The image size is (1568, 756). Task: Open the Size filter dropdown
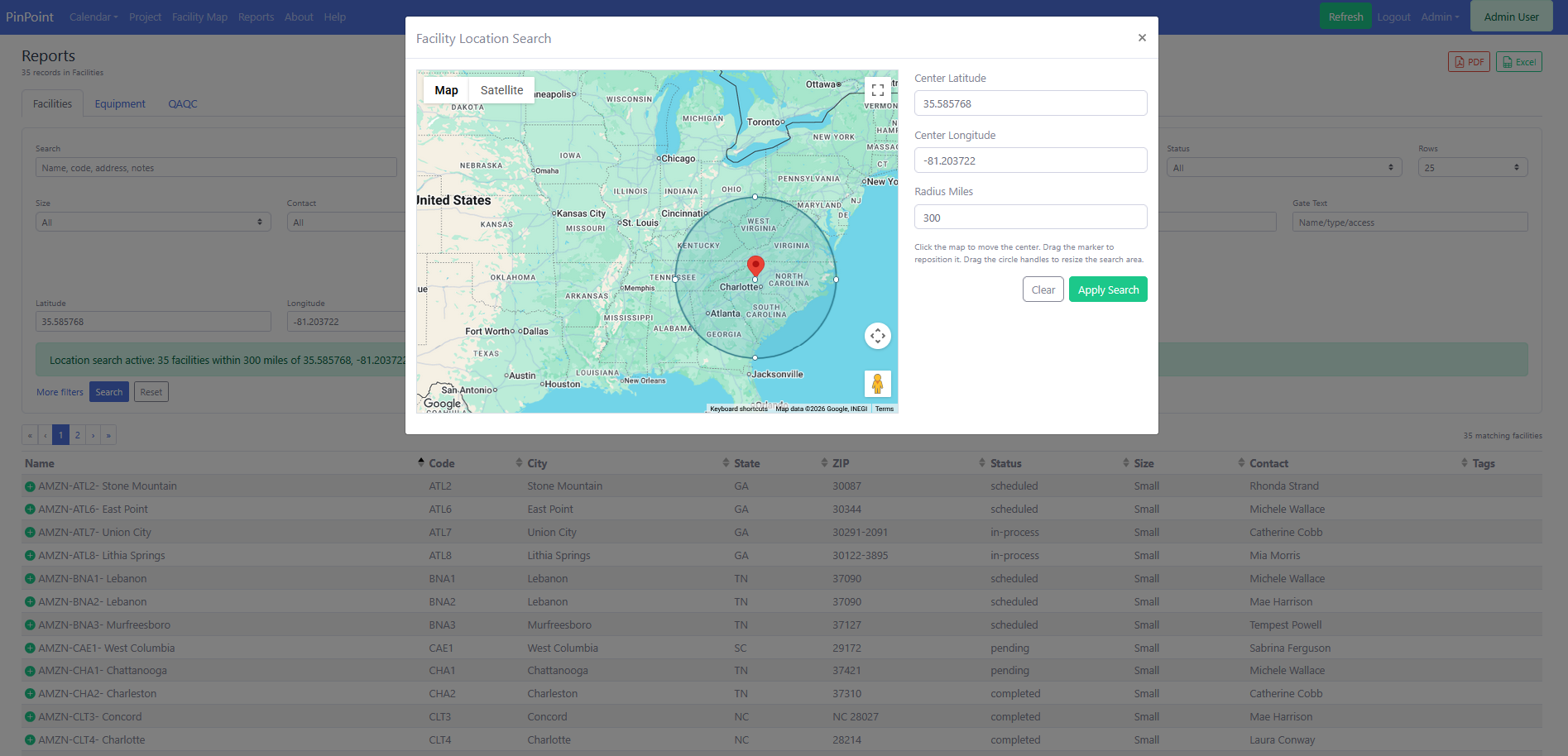coord(153,222)
